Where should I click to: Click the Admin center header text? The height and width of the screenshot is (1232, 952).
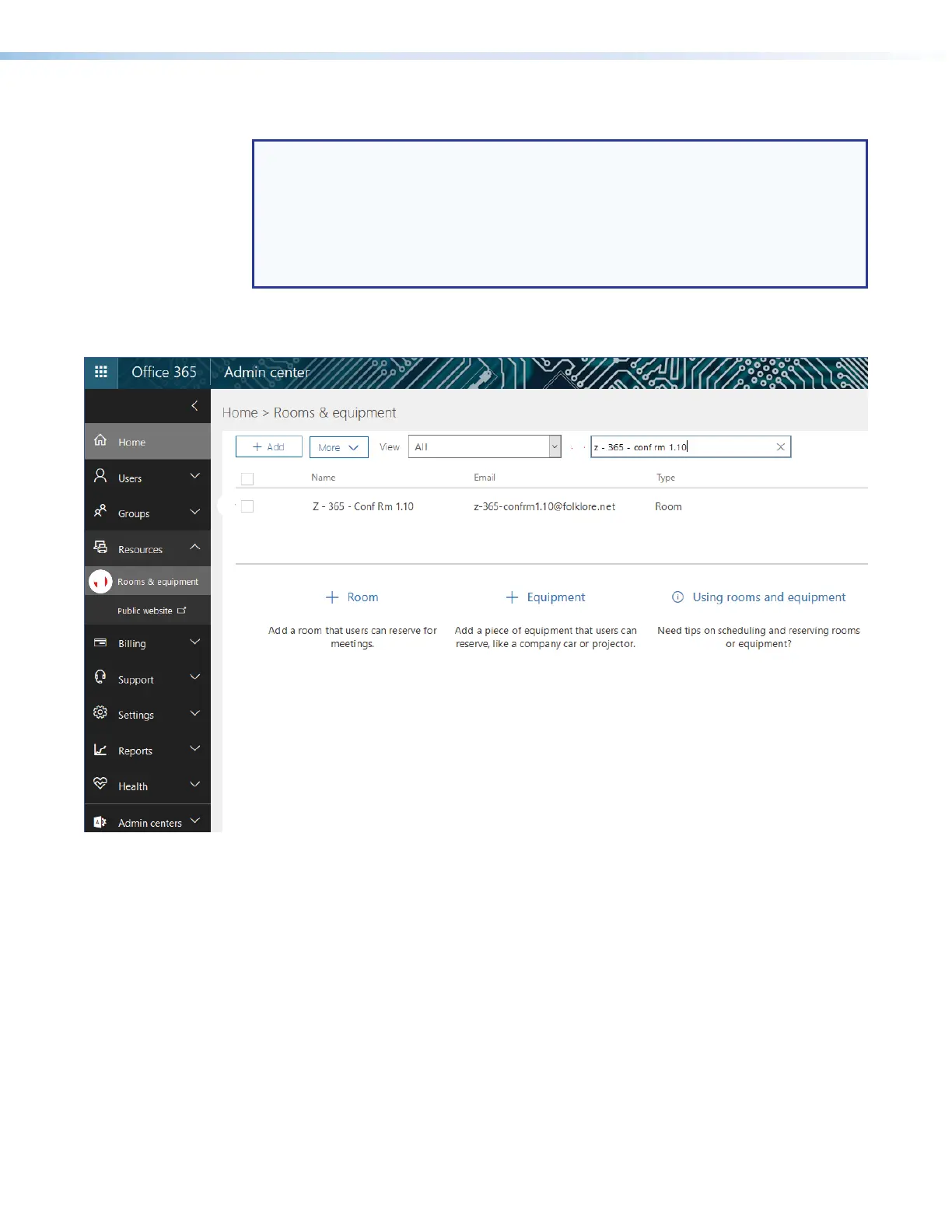click(x=267, y=372)
